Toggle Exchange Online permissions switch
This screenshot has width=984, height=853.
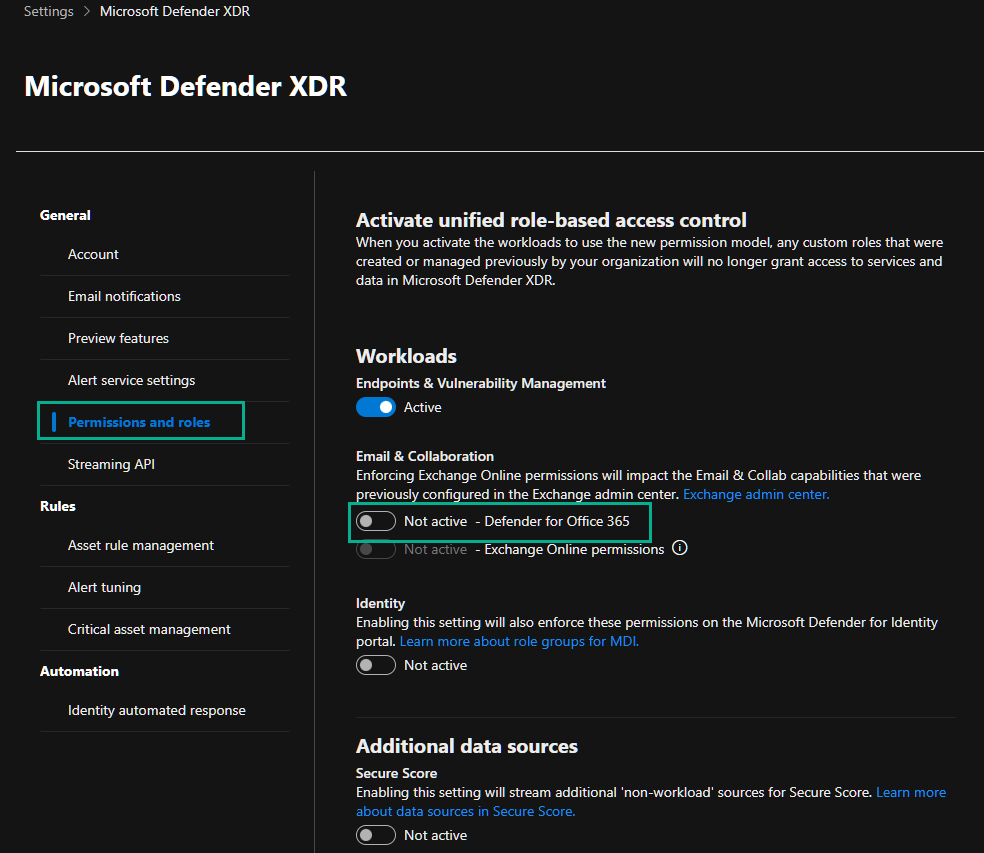(375, 549)
